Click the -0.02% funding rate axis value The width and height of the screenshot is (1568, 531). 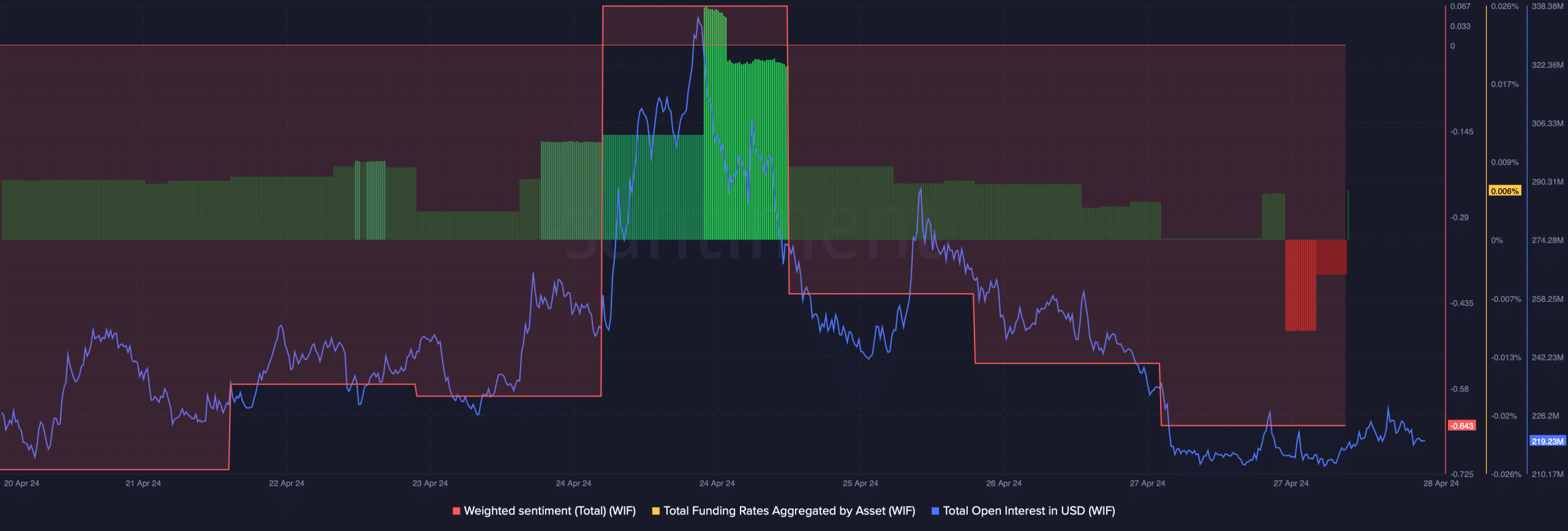[1504, 416]
